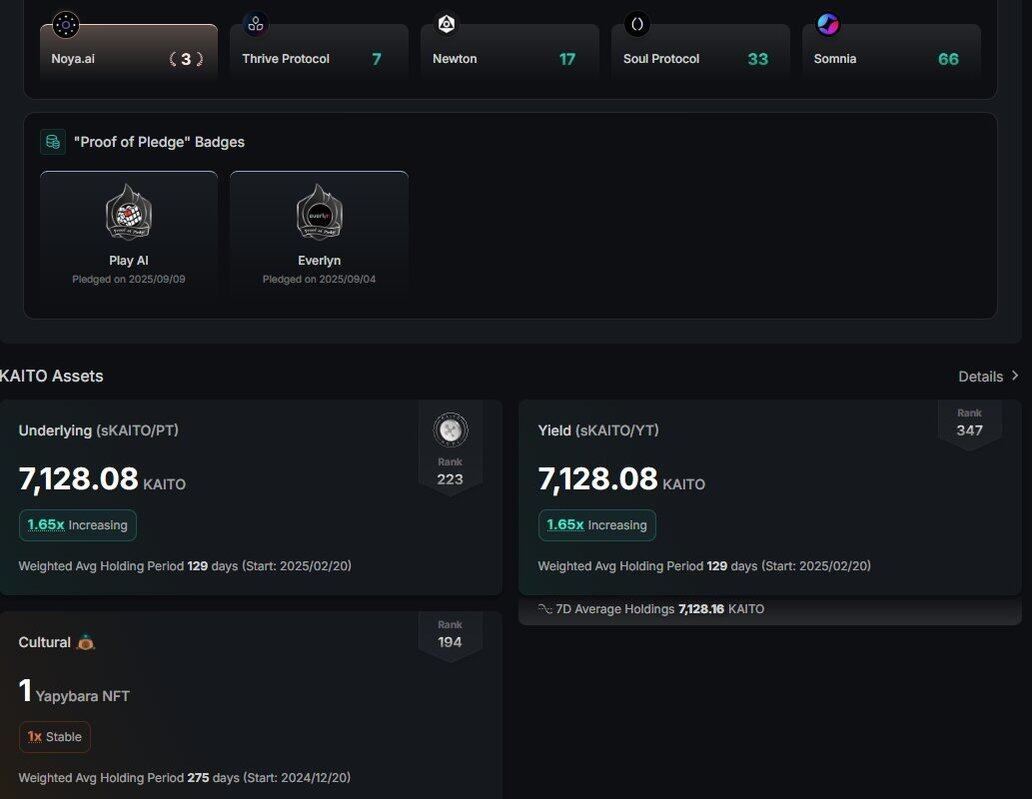Click the Somnia project logo icon
This screenshot has width=1032, height=799.
coord(827,24)
